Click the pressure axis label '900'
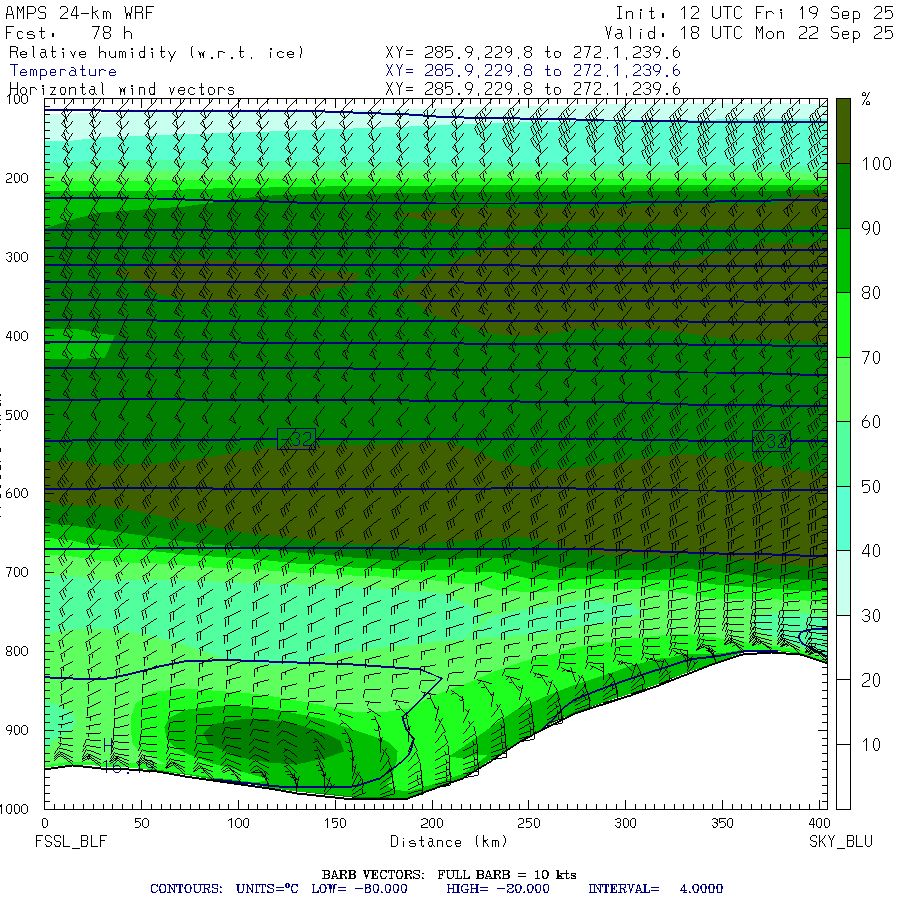This screenshot has width=900, height=900. pos(17,730)
